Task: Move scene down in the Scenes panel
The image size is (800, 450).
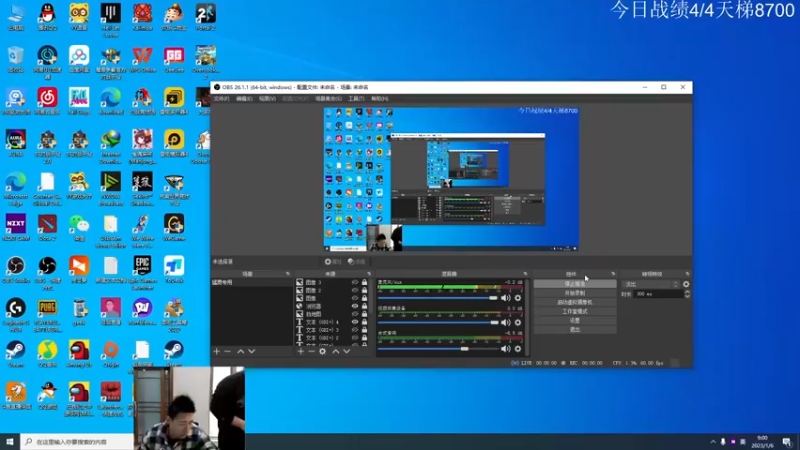Action: pyautogui.click(x=252, y=351)
